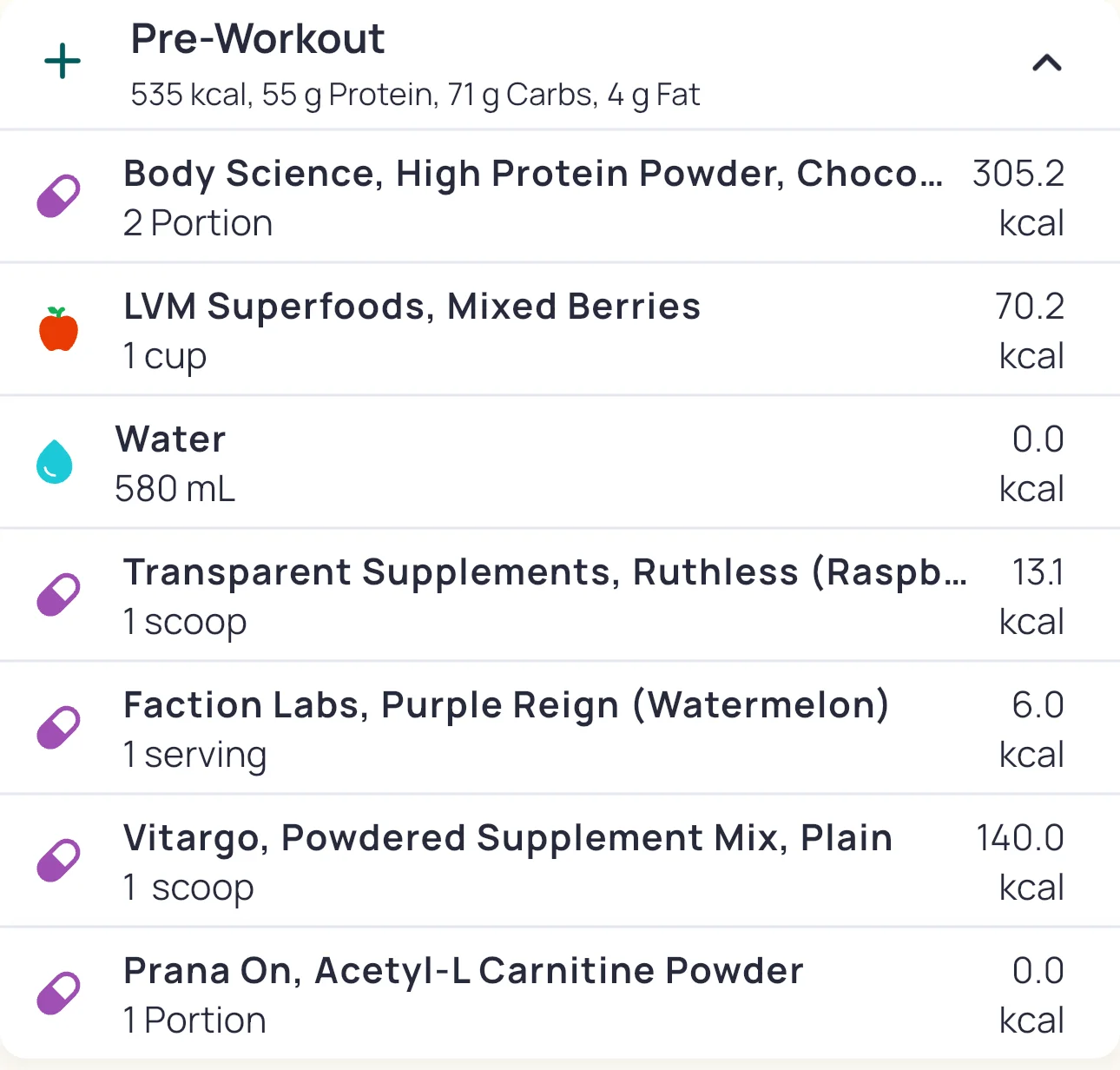Click the pill icon for Vitargo supplement
The height and width of the screenshot is (1070, 1120).
[x=58, y=861]
